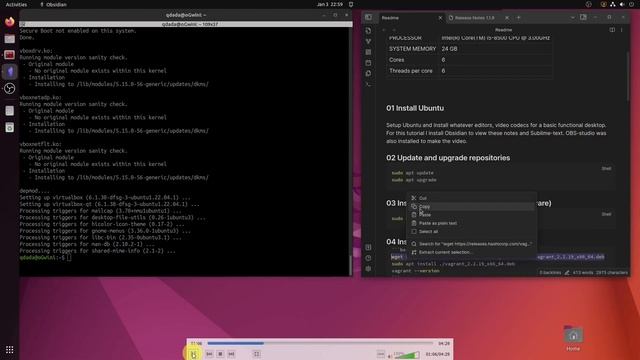Create new canvas from ribbon

[368, 52]
